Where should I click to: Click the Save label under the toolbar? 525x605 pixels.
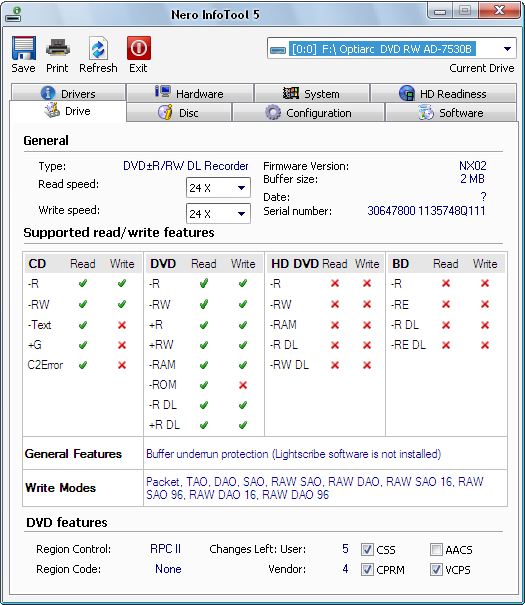click(24, 68)
